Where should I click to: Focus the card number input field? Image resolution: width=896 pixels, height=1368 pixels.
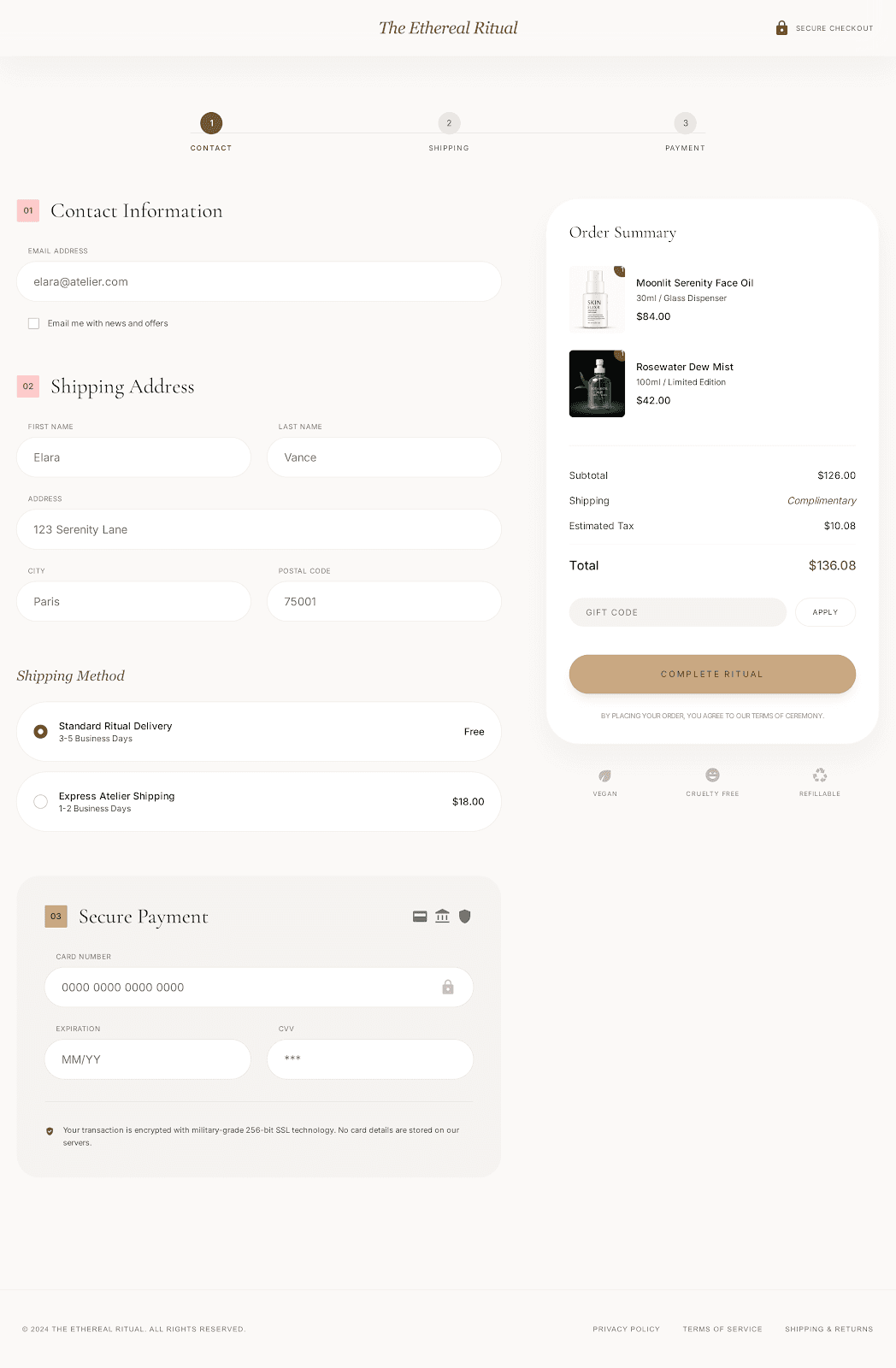click(258, 988)
